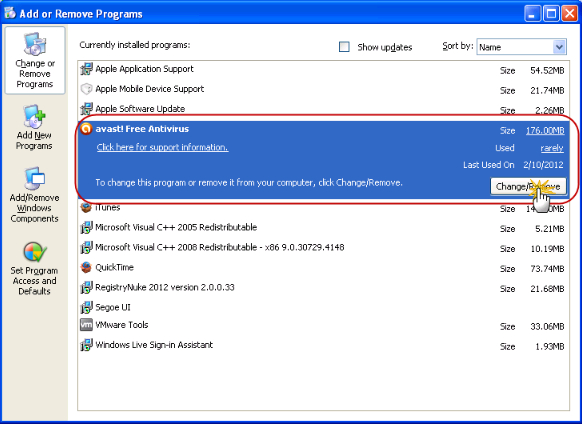Click the 176.00MB size link
Image resolution: width=582 pixels, height=424 pixels.
click(545, 131)
